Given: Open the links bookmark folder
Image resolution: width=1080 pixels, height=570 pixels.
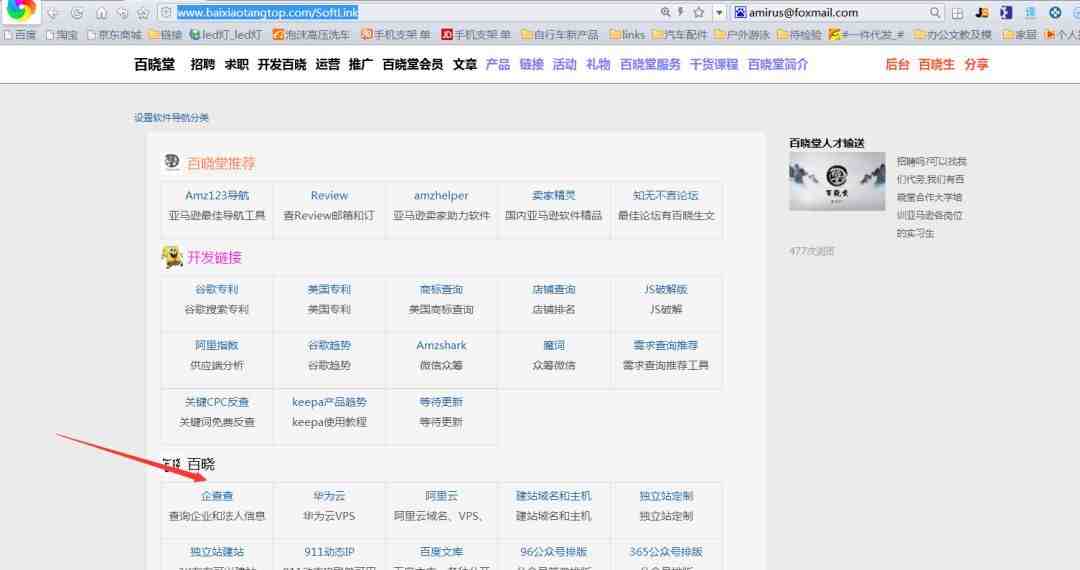Looking at the screenshot, I should point(627,34).
